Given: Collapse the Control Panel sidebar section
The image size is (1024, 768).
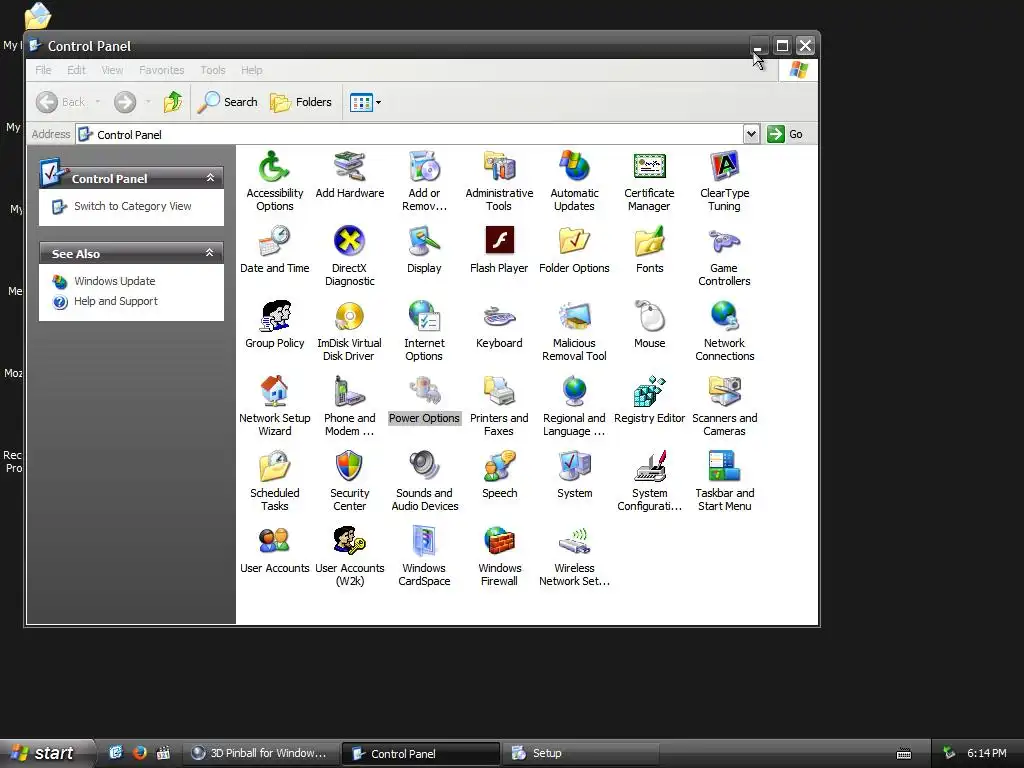Looking at the screenshot, I should coord(210,178).
